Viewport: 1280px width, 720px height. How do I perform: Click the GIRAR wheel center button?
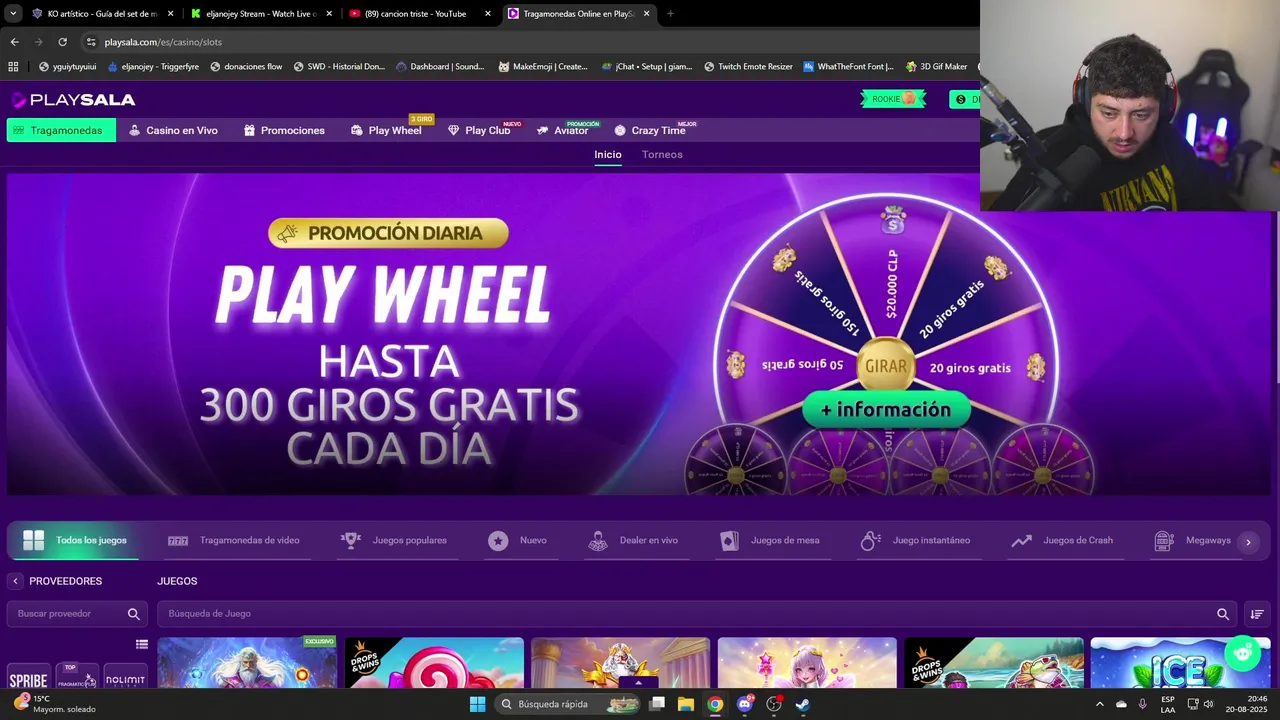click(x=886, y=366)
